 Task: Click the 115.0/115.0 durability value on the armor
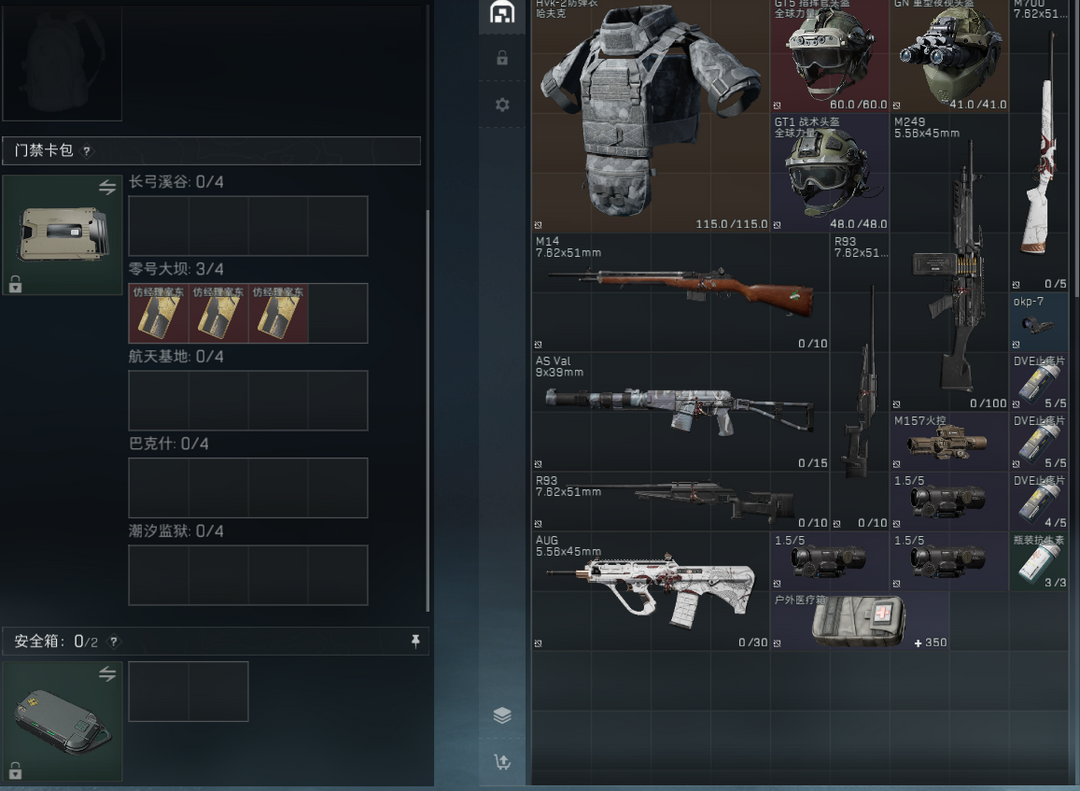[731, 224]
